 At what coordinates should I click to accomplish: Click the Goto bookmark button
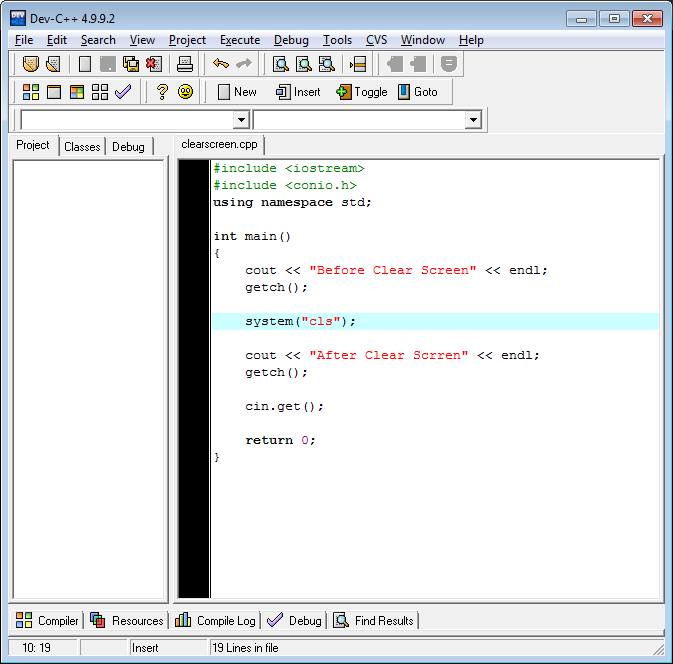click(x=417, y=92)
